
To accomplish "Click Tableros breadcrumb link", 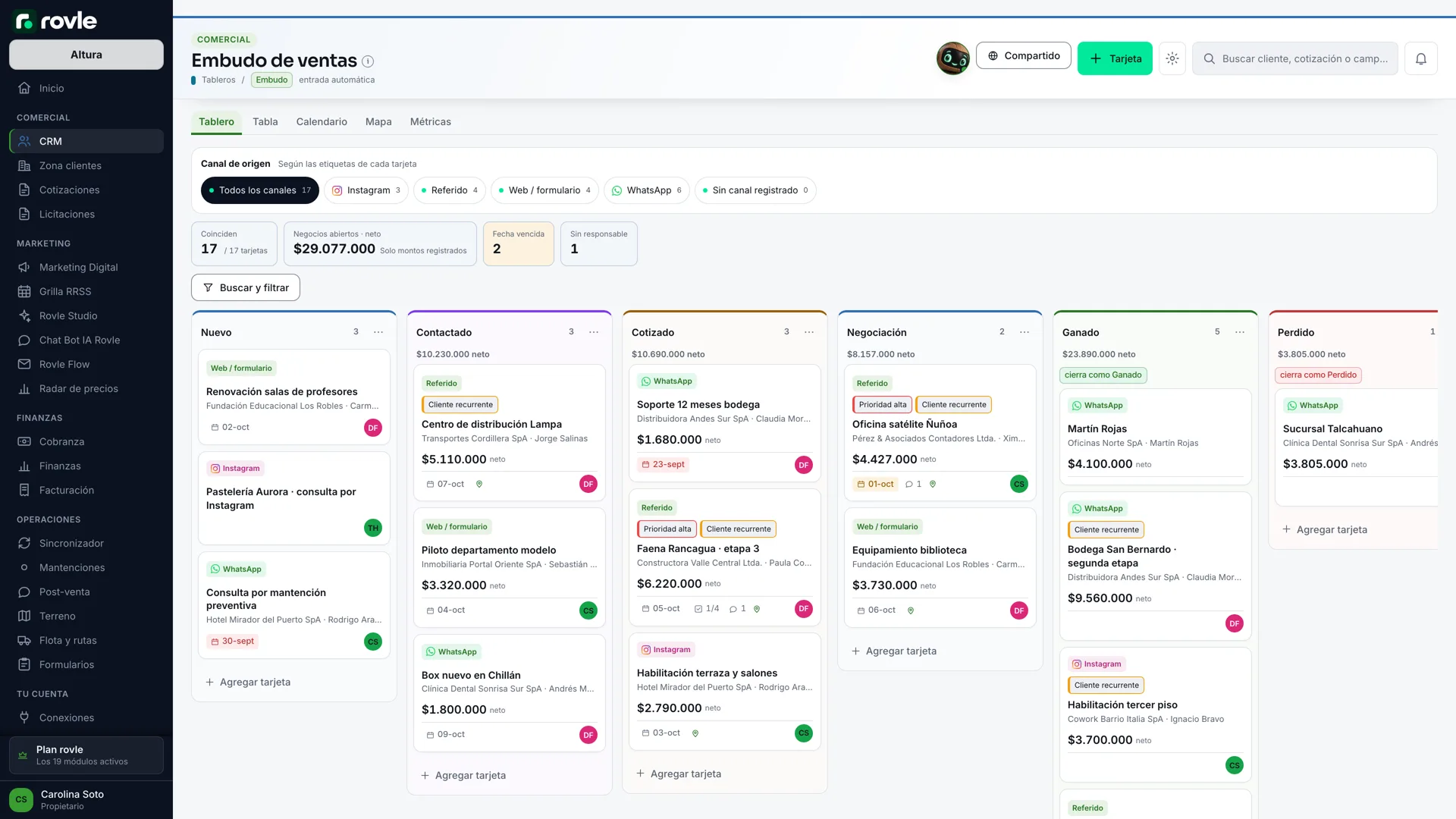I will pyautogui.click(x=218, y=80).
